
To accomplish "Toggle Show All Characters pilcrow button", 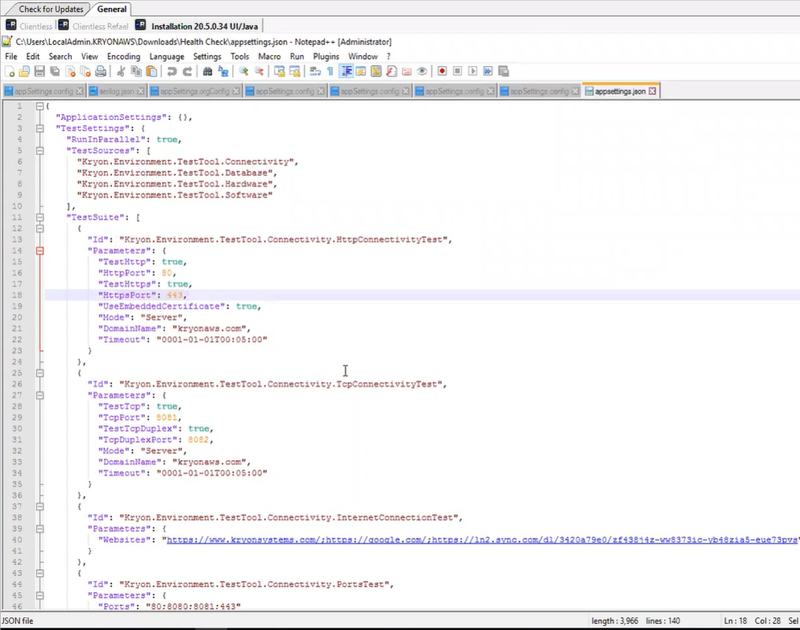I will (x=330, y=72).
